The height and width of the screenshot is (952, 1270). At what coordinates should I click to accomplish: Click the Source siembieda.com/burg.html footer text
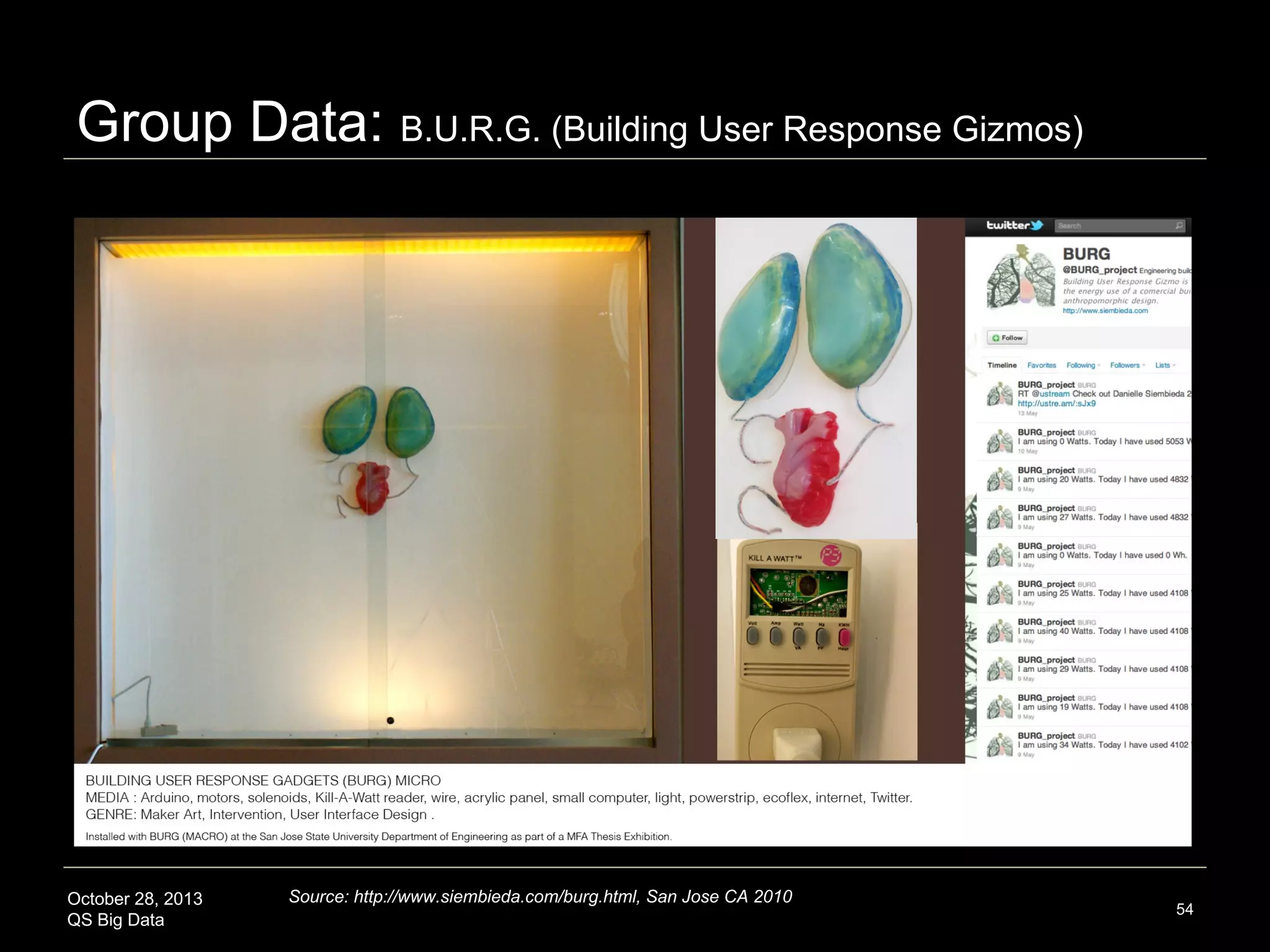(x=541, y=896)
